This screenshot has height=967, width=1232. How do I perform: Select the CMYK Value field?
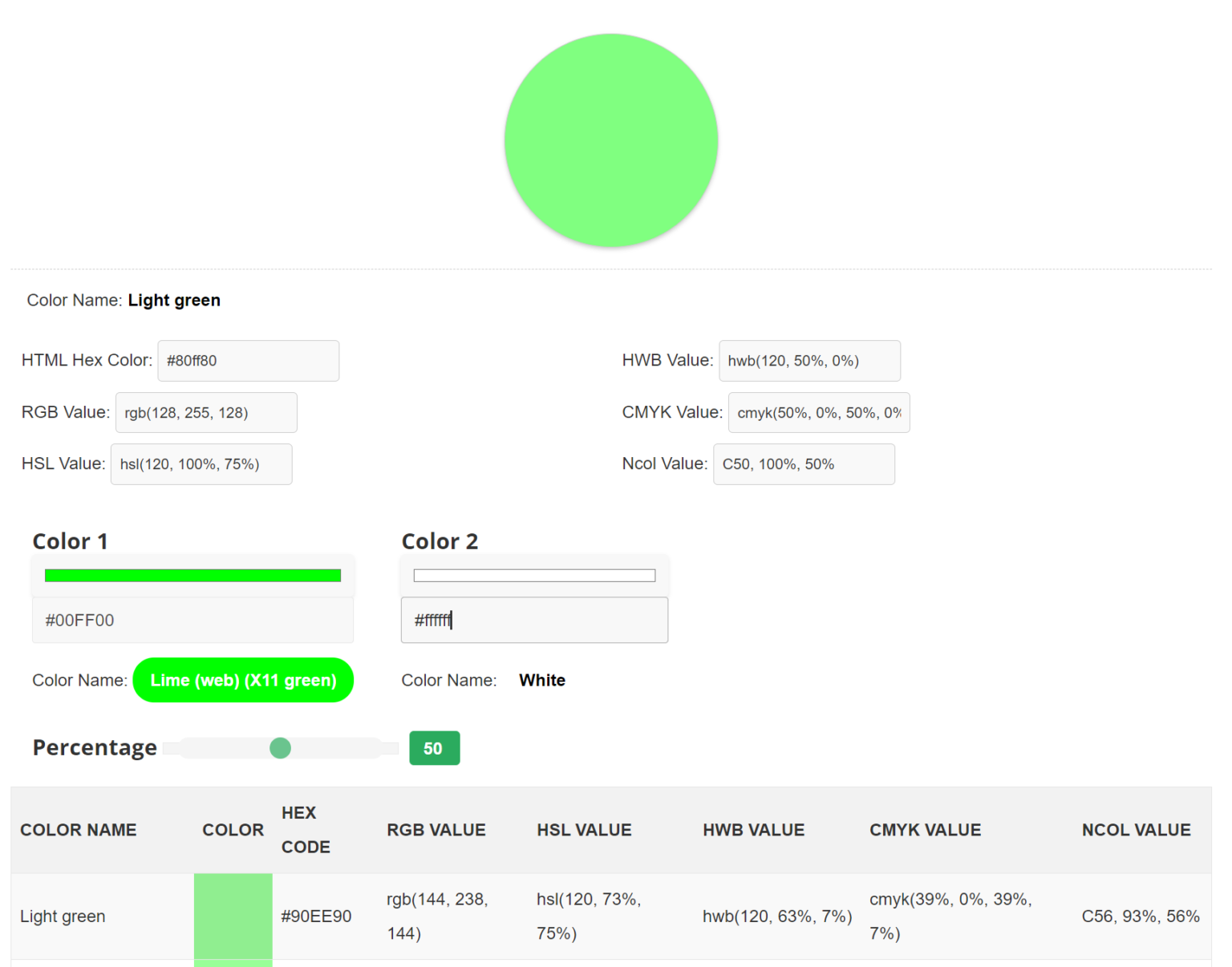click(x=818, y=413)
